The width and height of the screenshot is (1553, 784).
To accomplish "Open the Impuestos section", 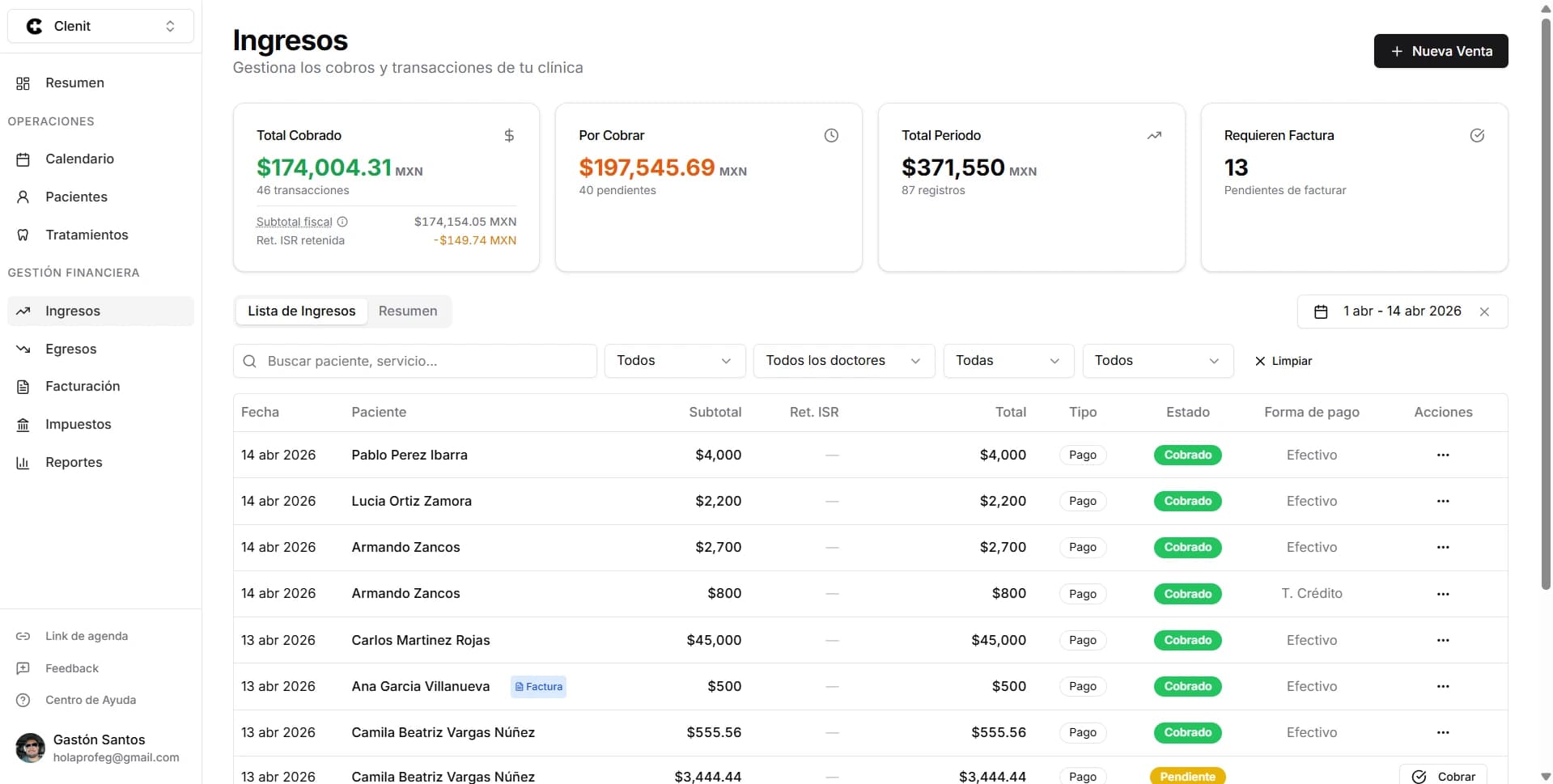I will (100, 424).
